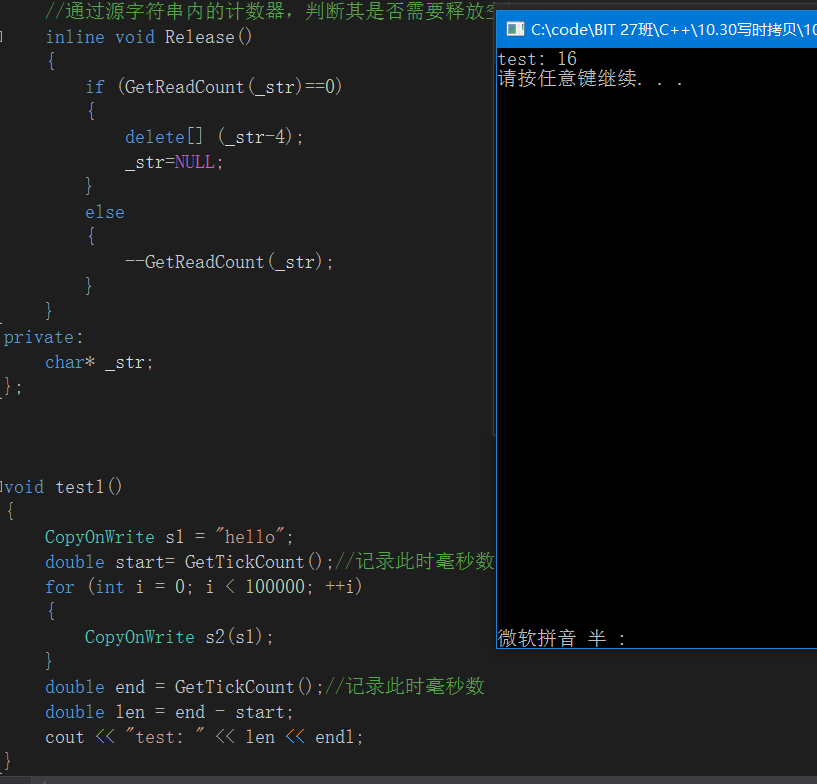817x784 pixels.
Task: Click the '--GetReadCount(_str);' statement
Action: pyautogui.click(x=229, y=262)
